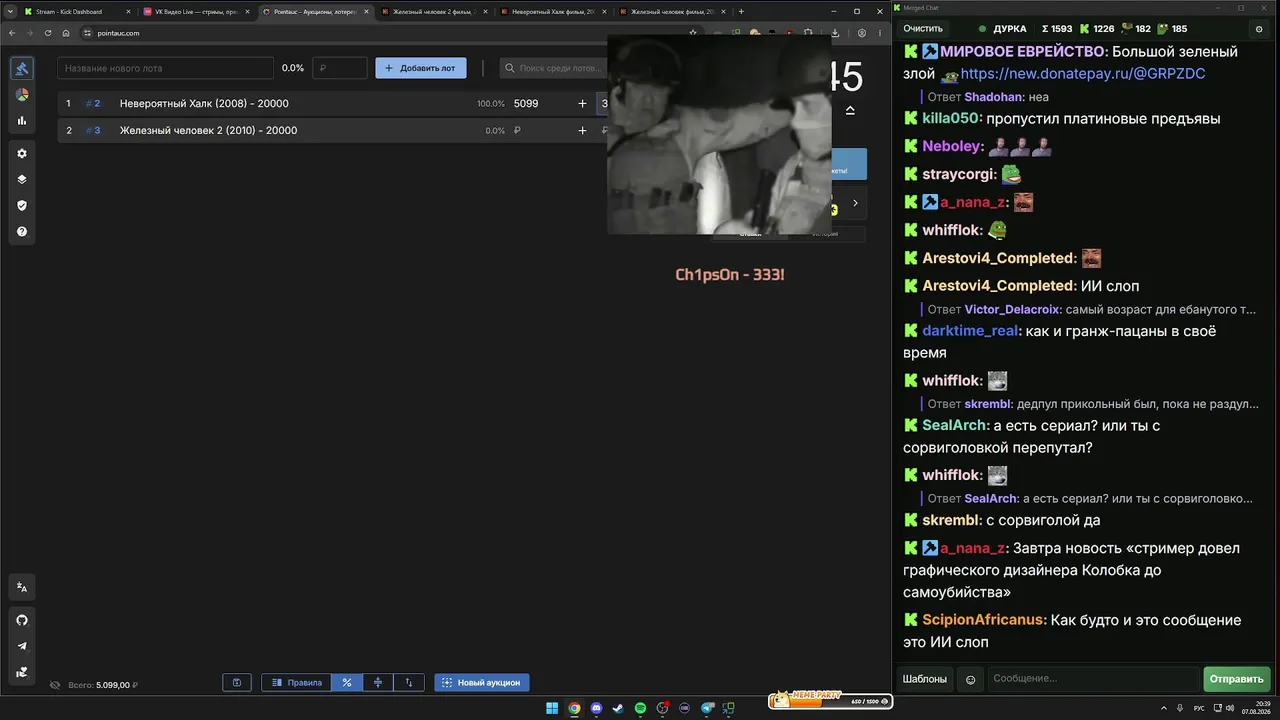Viewport: 1280px width, 720px height.
Task: Open Spotify from the taskbar
Action: point(640,708)
